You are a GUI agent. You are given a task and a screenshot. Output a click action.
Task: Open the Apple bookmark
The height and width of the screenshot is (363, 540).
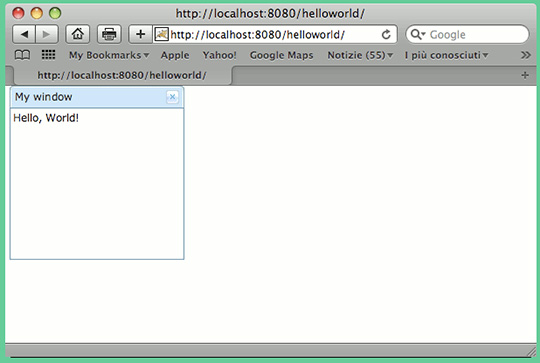click(x=175, y=55)
